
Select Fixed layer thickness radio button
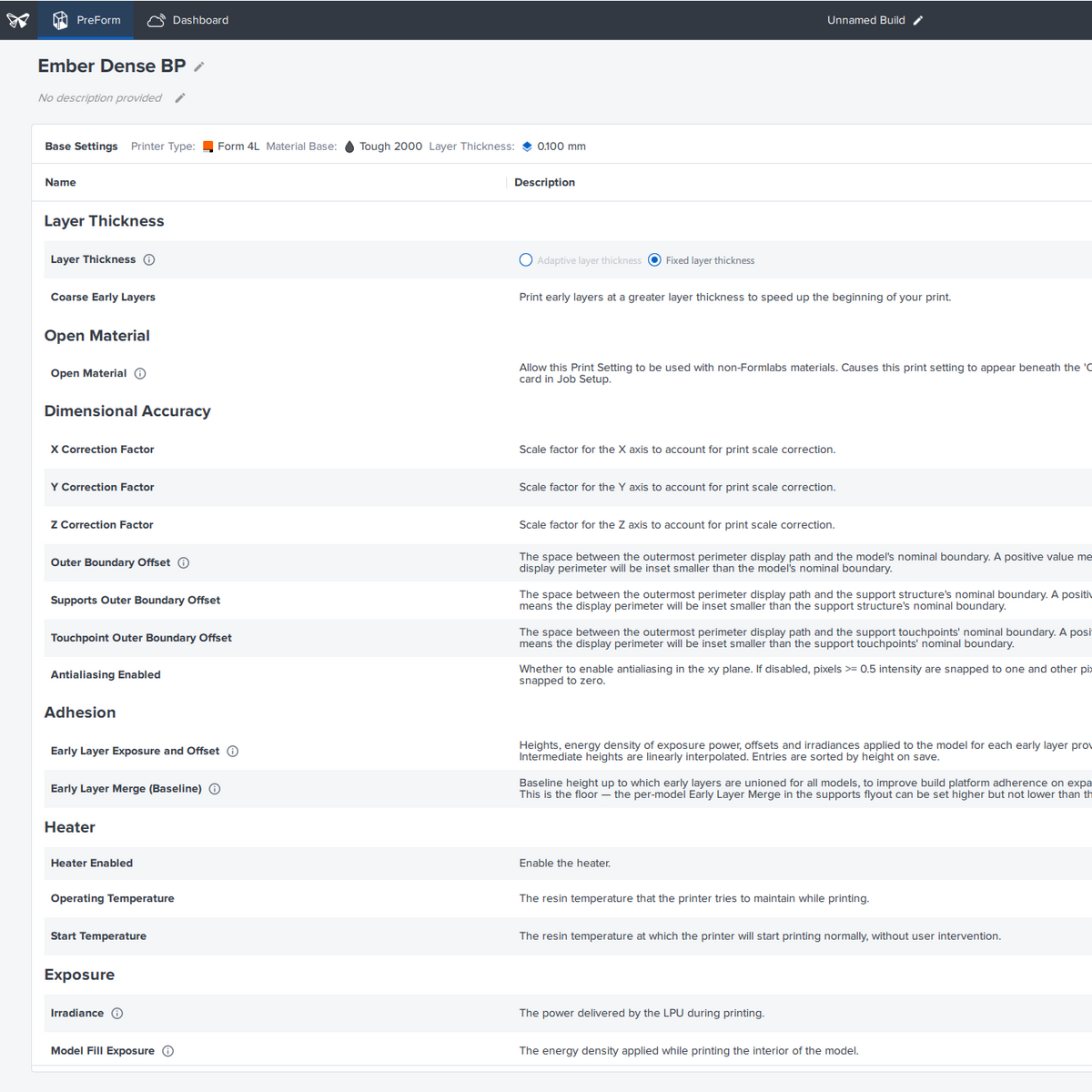click(x=654, y=260)
